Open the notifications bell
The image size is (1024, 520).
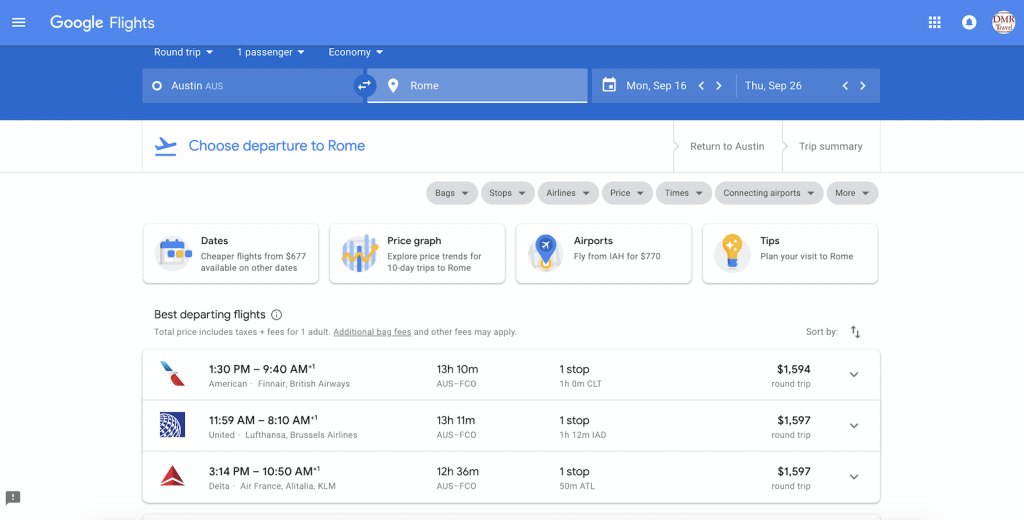pos(968,22)
